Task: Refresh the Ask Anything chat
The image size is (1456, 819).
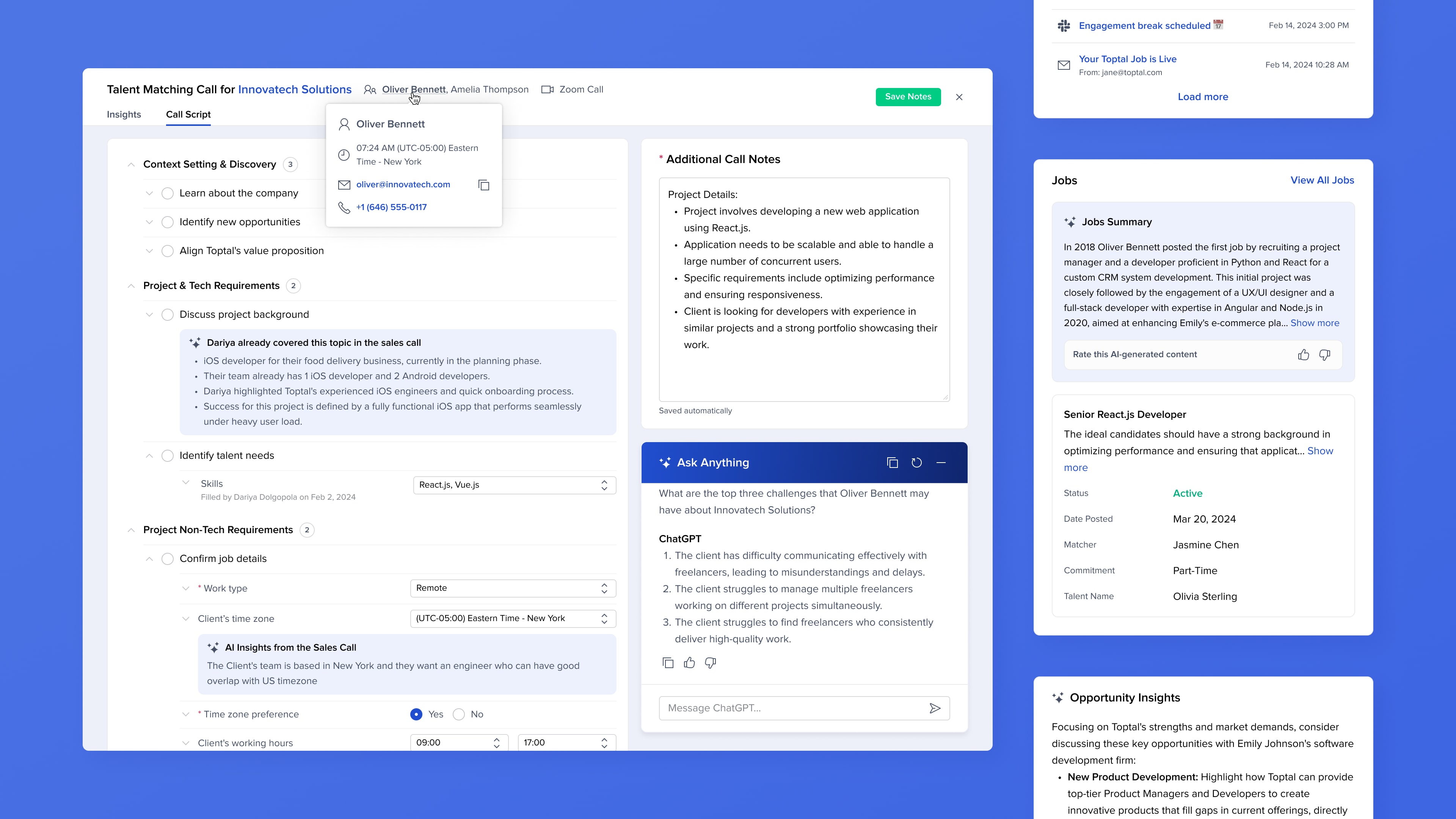Action: coord(917,463)
